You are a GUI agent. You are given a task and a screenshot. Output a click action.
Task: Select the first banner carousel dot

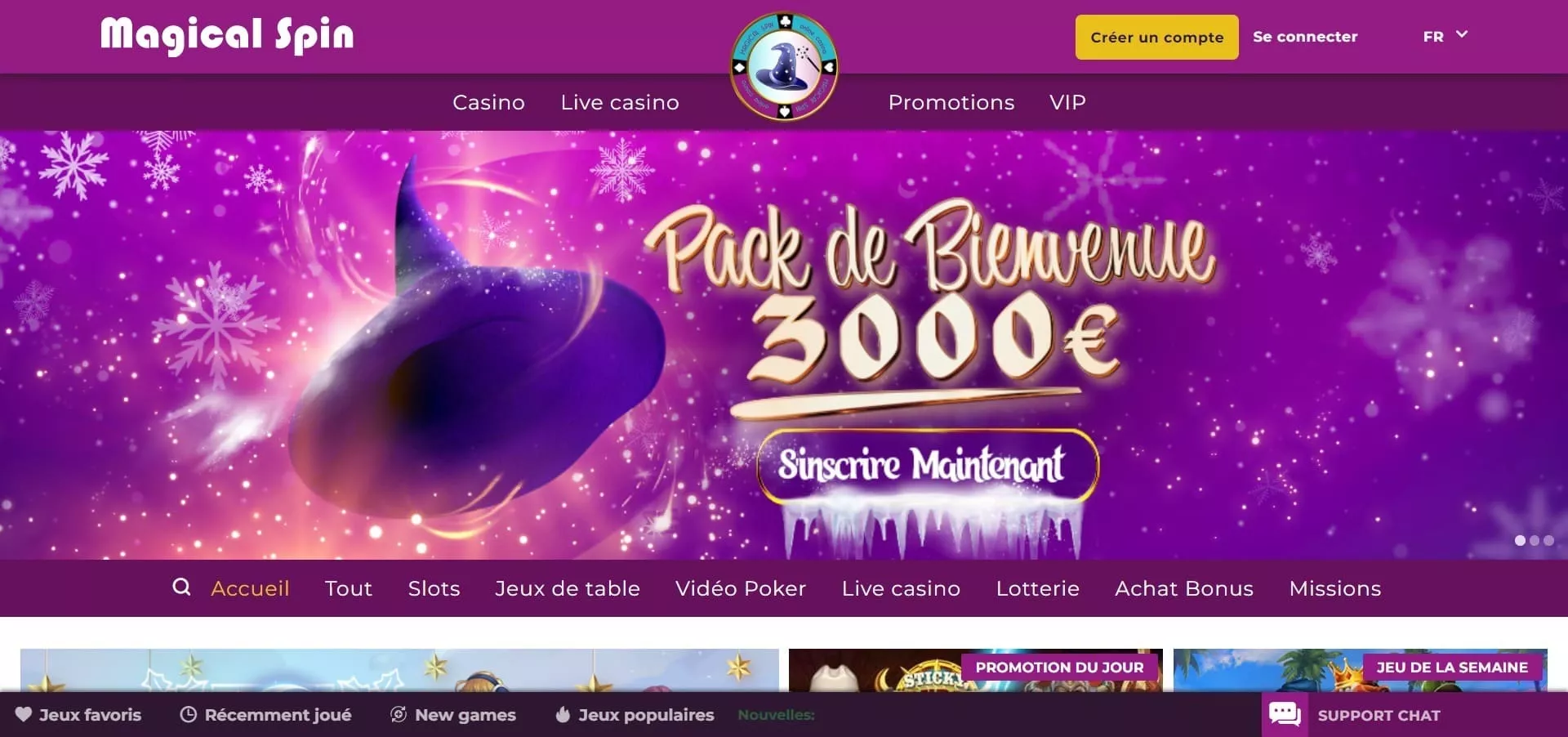click(x=1520, y=540)
